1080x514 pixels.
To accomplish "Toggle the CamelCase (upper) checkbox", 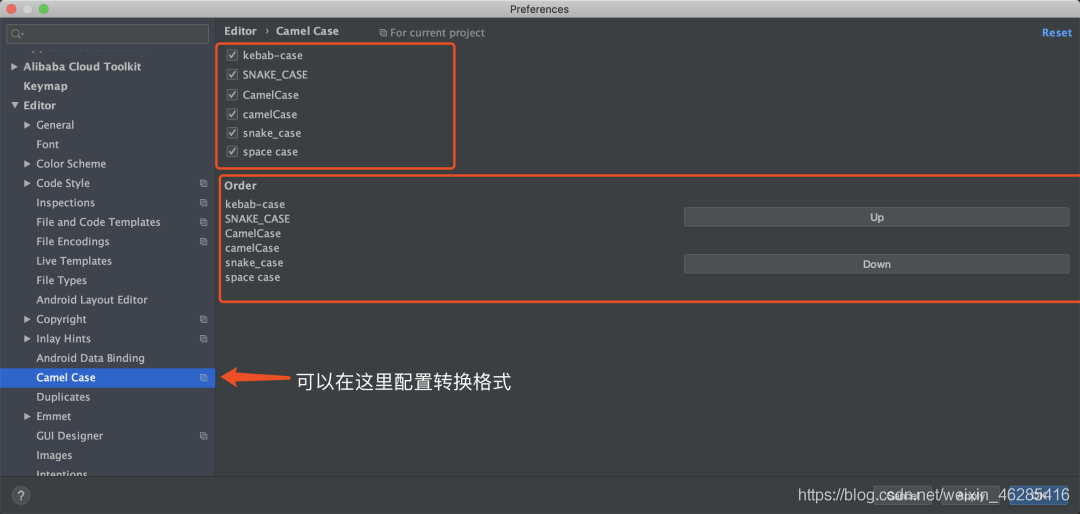I will [x=232, y=94].
